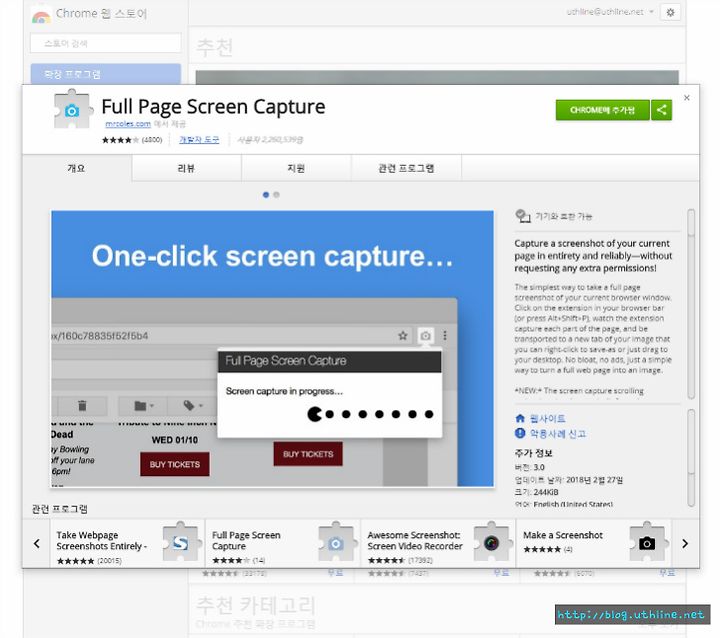This screenshot has width=720, height=638.
Task: Click the 244KiB size text
Action: pyautogui.click(x=546, y=492)
